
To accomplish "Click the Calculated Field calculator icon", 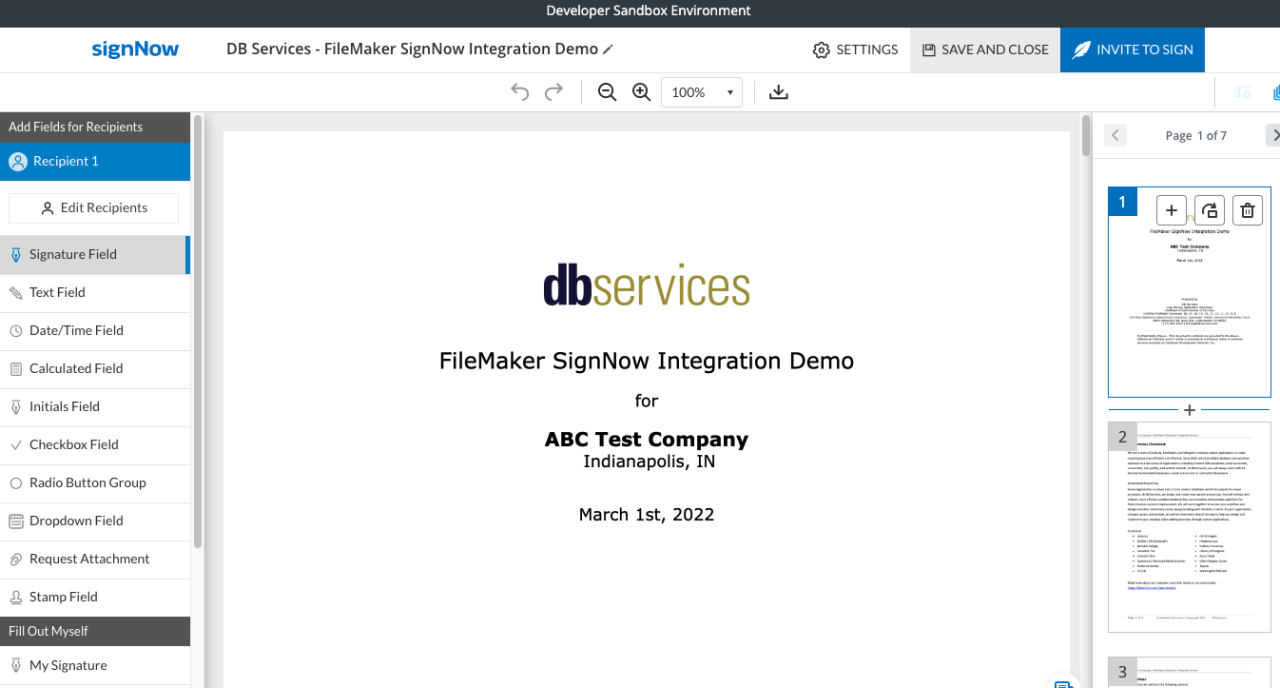I will (x=16, y=368).
